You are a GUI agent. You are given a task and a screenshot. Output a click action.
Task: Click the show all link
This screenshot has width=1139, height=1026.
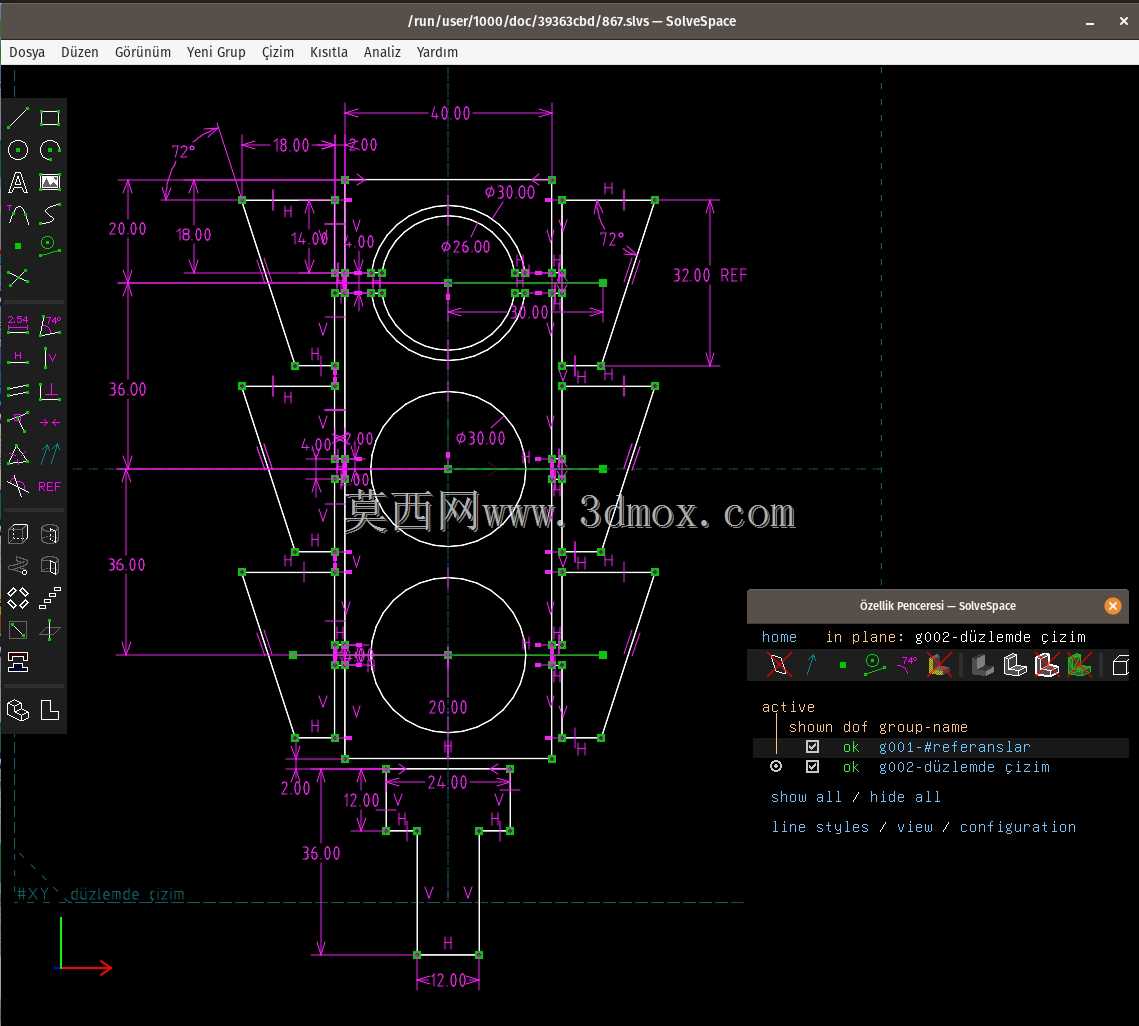806,797
